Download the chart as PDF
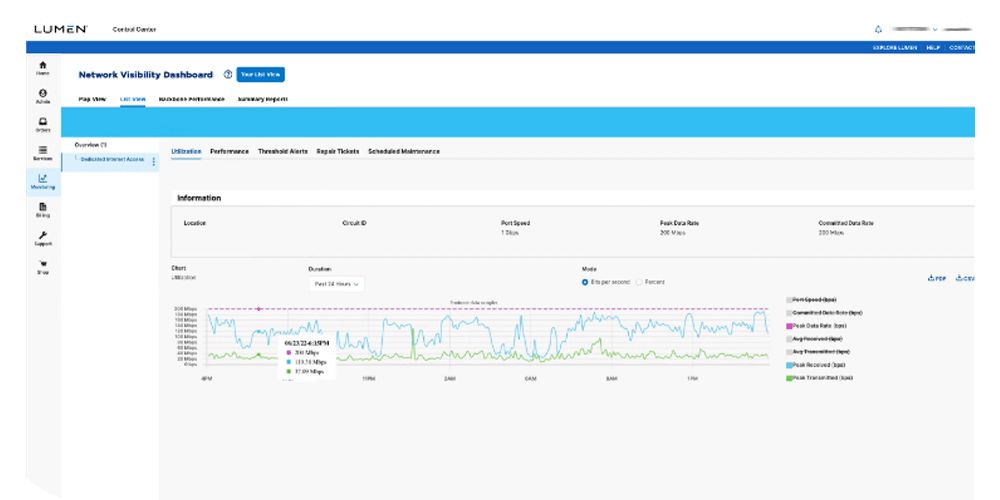The image size is (1000, 500). click(937, 279)
